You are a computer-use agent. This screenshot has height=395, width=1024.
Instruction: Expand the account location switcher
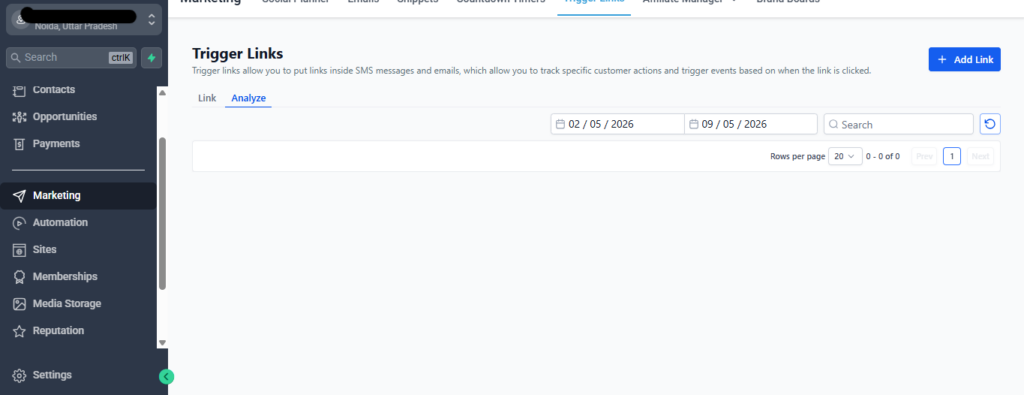152,20
